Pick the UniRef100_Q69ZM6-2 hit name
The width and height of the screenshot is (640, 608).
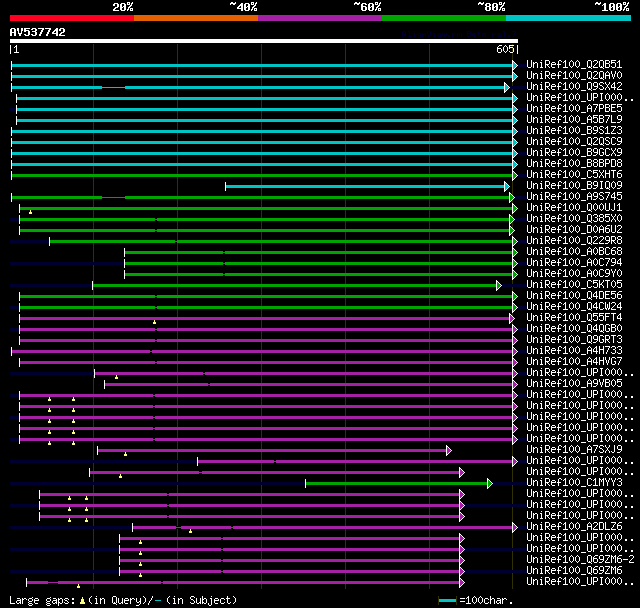point(580,560)
